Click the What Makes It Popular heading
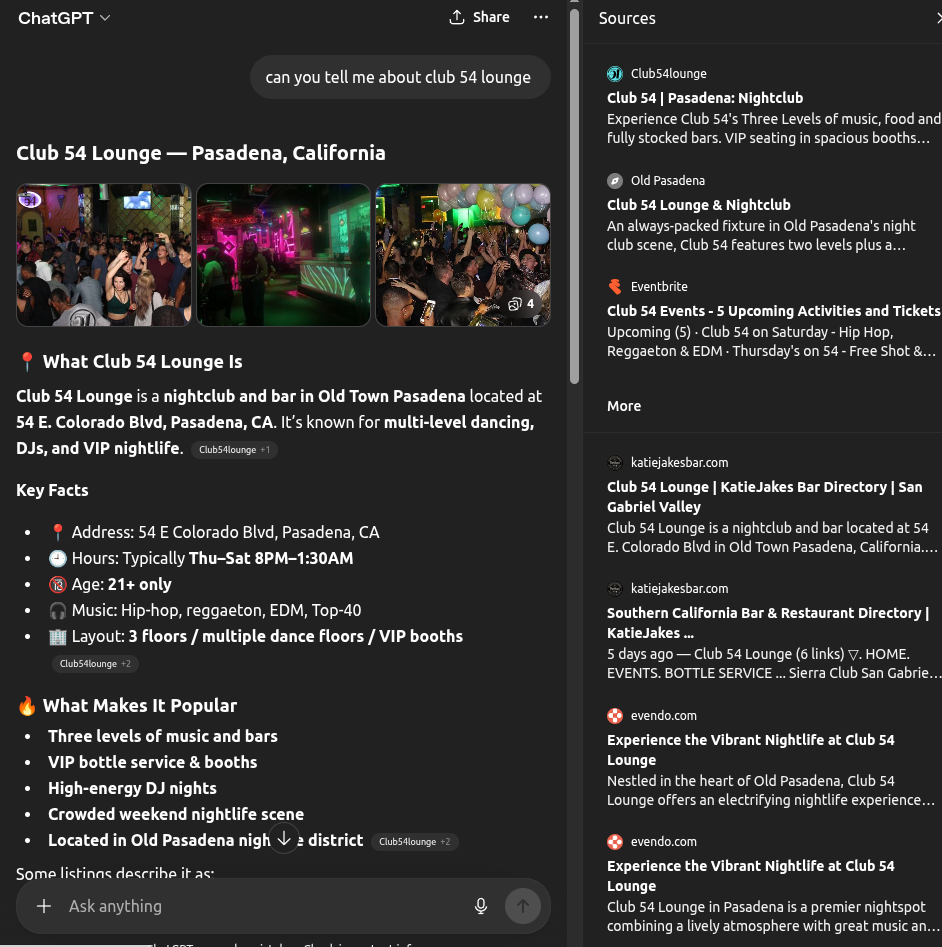Image resolution: width=942 pixels, height=947 pixels. coord(139,705)
